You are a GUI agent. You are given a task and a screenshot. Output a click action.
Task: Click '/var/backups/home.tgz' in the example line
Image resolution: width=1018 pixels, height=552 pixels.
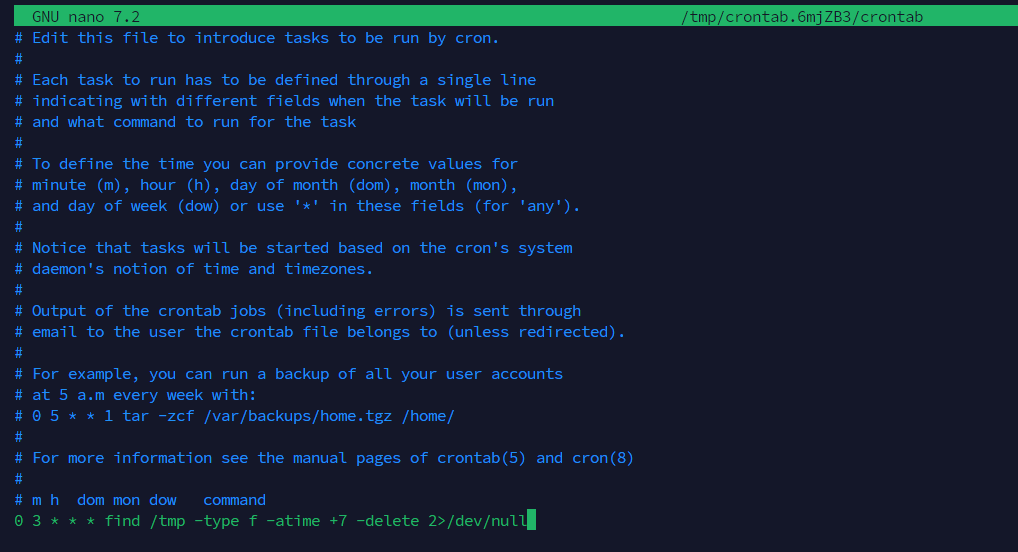(298, 416)
